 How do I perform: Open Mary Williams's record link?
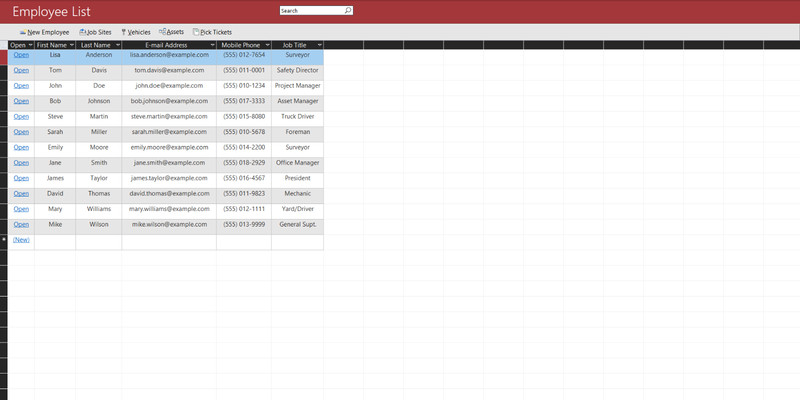click(x=21, y=209)
